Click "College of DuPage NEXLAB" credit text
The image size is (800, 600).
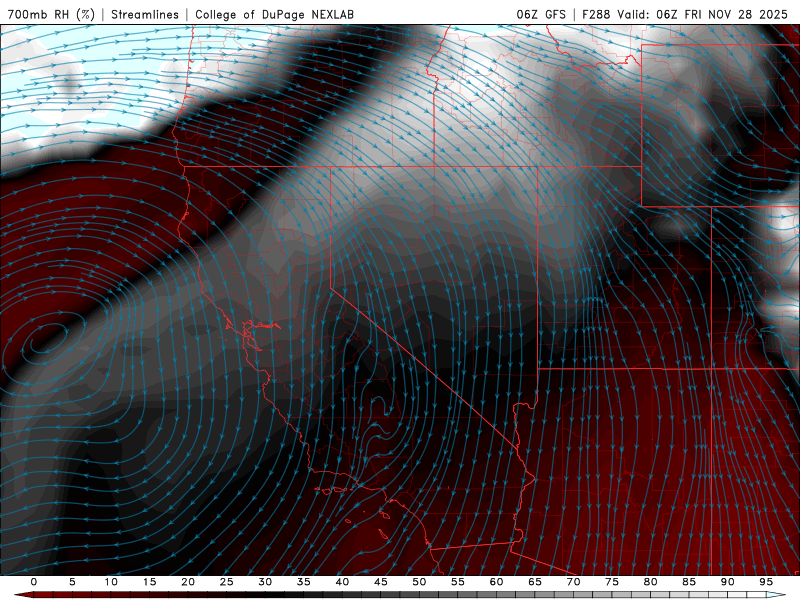tap(274, 14)
